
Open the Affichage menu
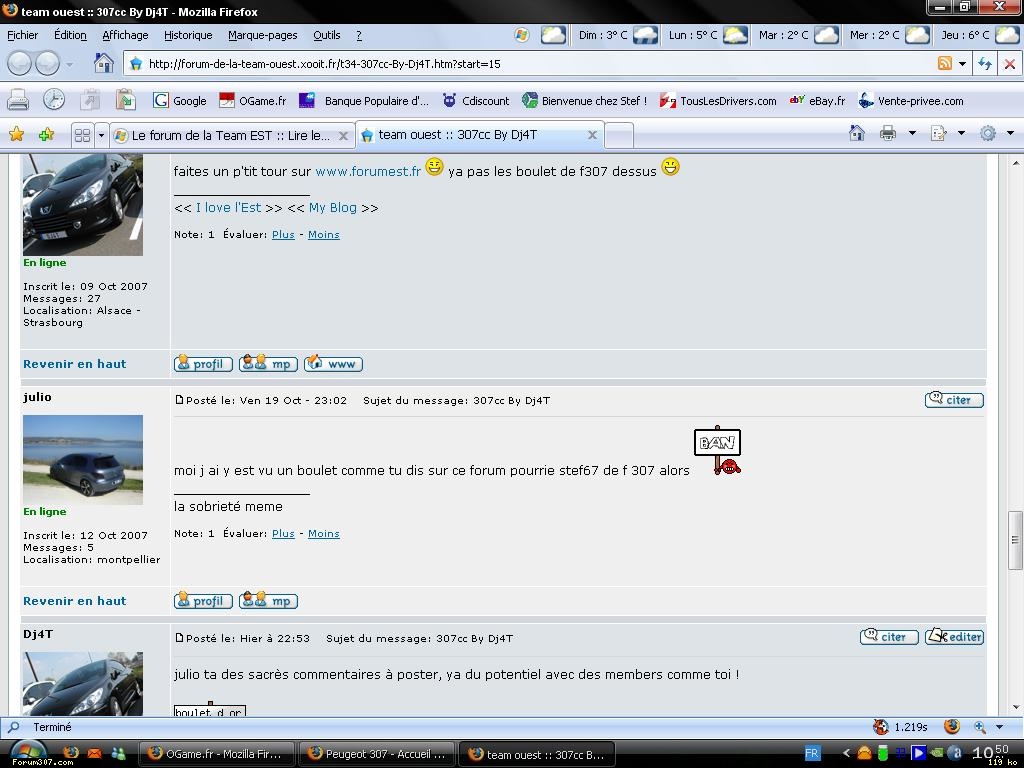click(125, 35)
